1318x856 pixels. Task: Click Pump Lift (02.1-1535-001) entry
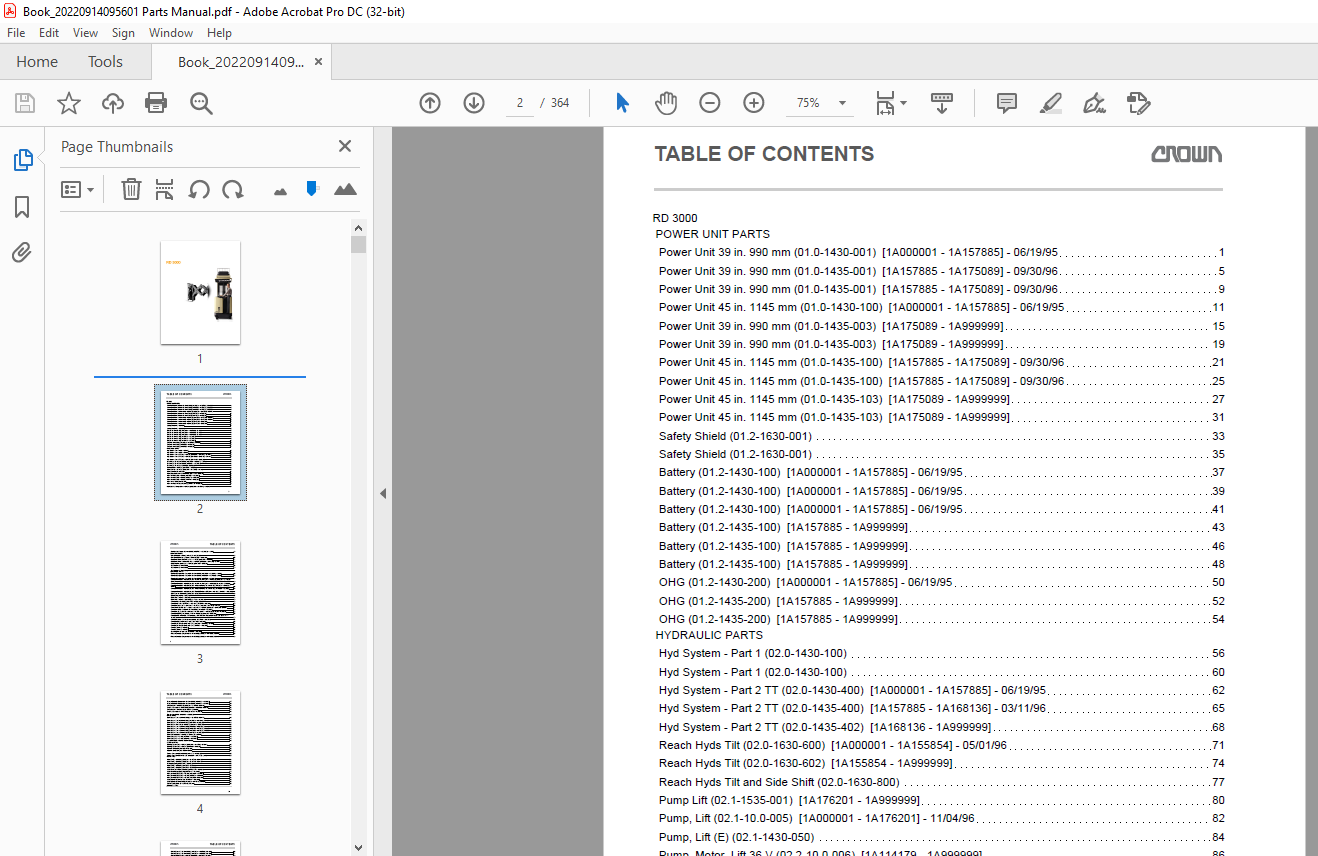pyautogui.click(x=940, y=800)
